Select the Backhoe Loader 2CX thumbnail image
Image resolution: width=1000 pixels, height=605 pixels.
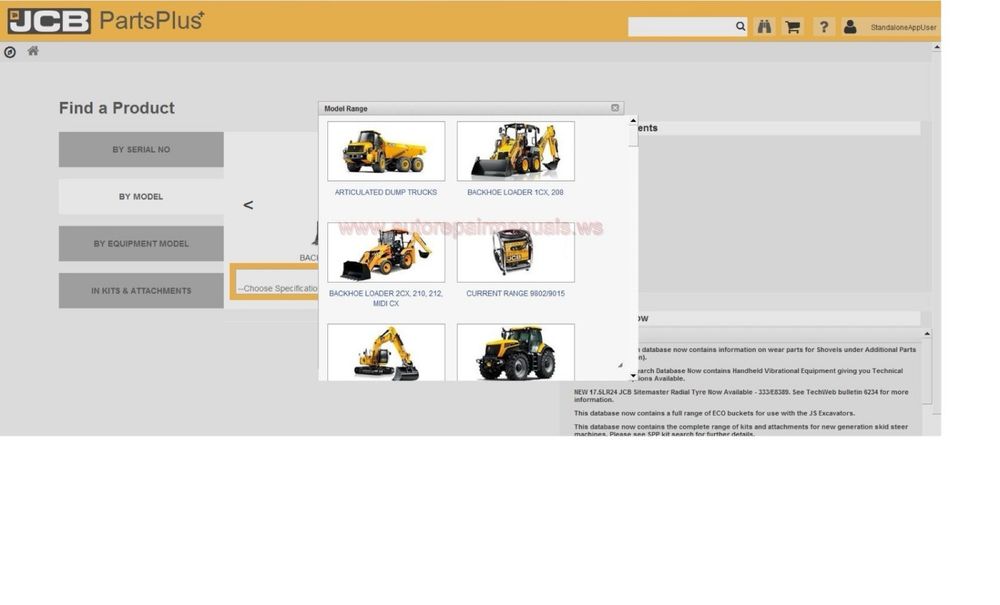[x=386, y=252]
